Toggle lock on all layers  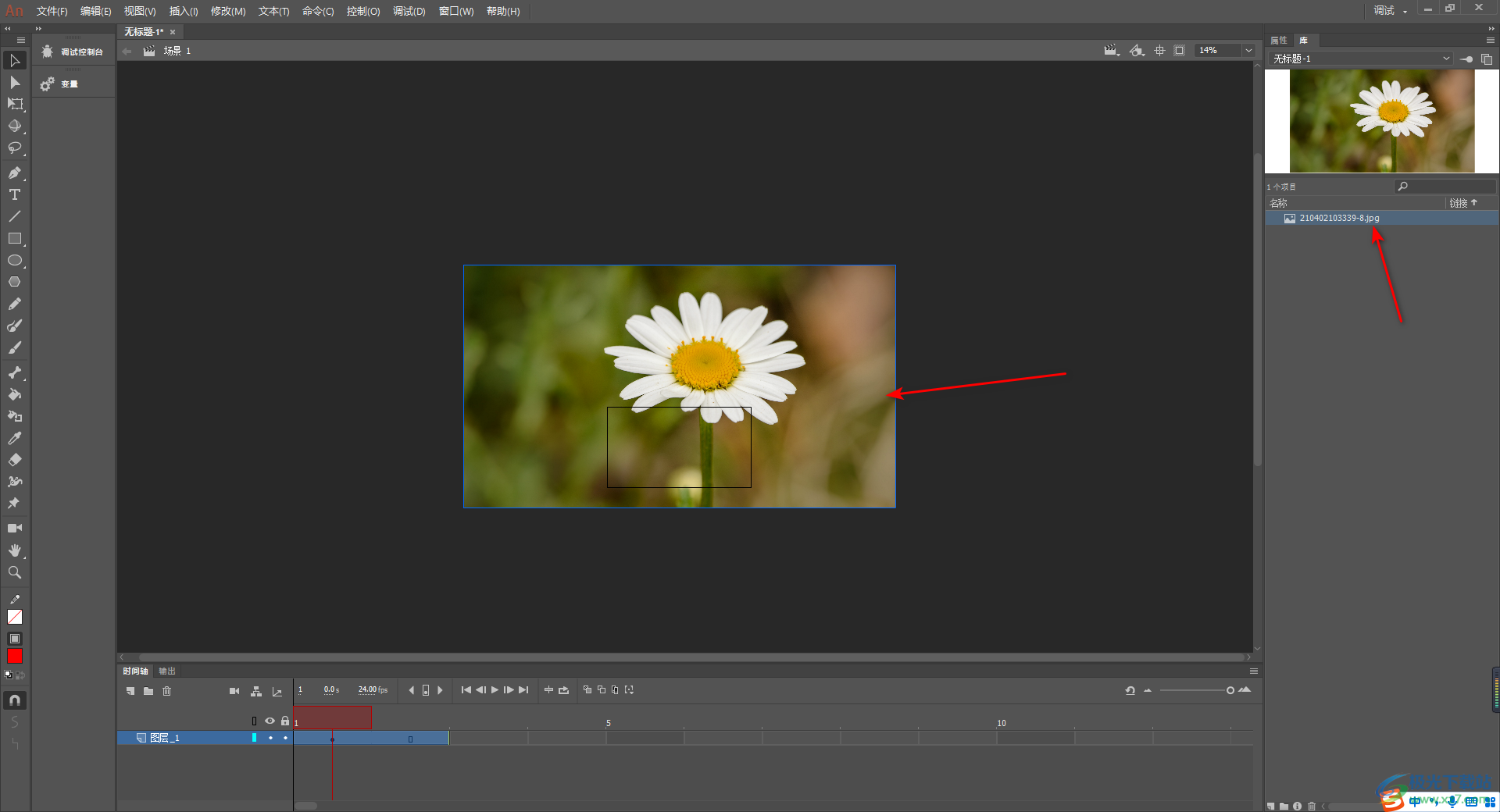(x=285, y=721)
